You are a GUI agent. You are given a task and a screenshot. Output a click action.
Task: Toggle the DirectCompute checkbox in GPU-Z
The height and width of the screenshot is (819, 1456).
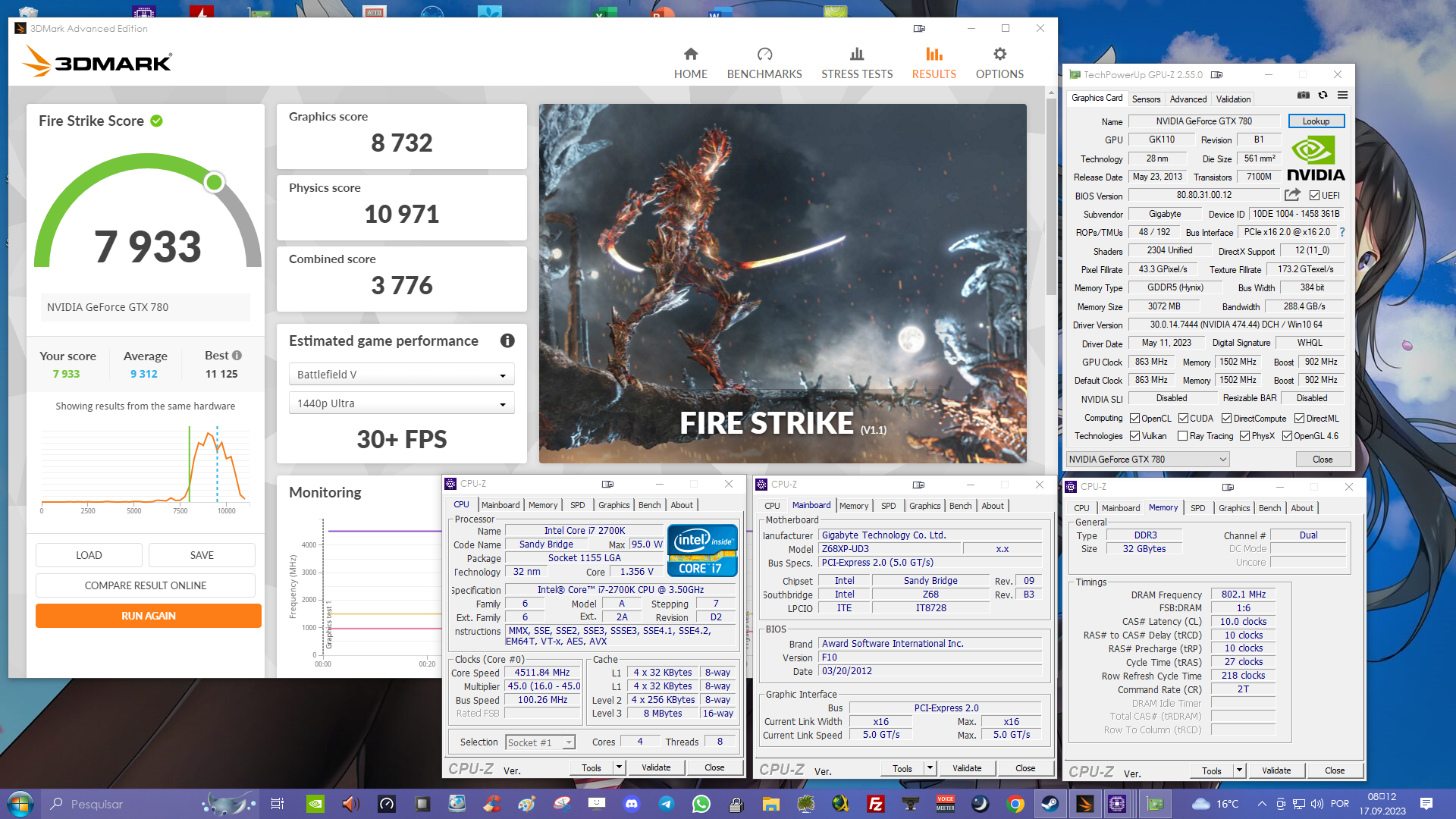(x=1226, y=418)
